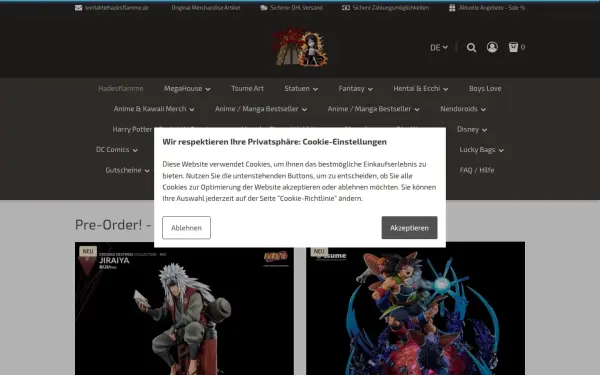Image resolution: width=600 pixels, height=375 pixels.
Task: Expand the MegaHouse menu
Action: 187,88
